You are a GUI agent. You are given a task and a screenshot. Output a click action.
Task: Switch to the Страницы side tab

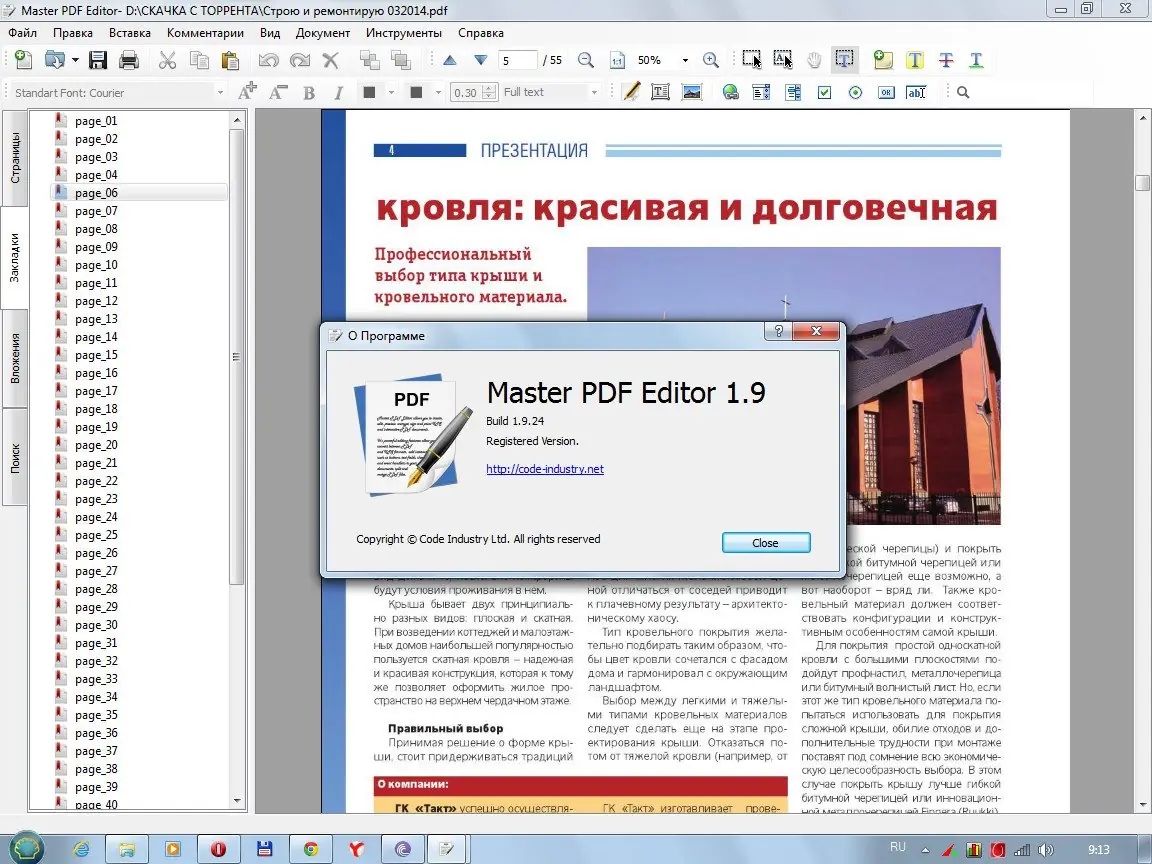pyautogui.click(x=15, y=158)
